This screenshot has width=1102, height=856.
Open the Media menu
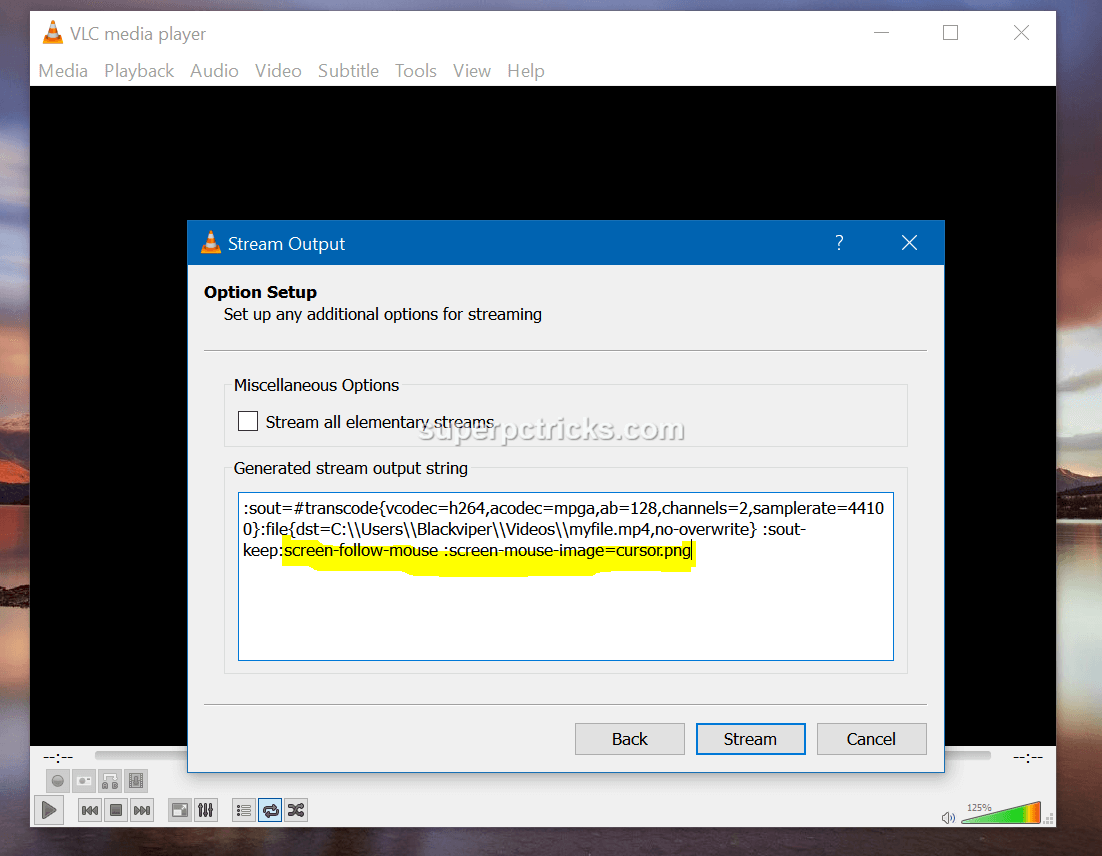(62, 70)
